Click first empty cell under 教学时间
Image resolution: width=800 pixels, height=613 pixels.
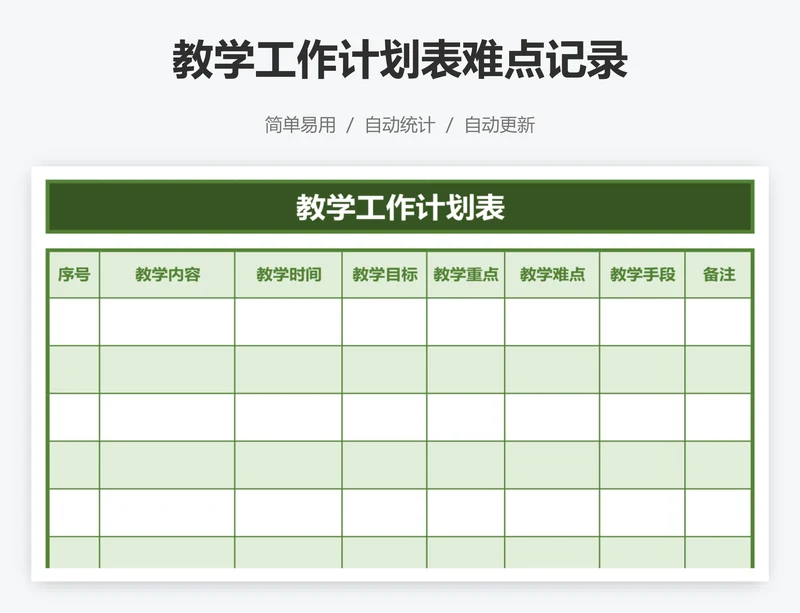coord(289,322)
